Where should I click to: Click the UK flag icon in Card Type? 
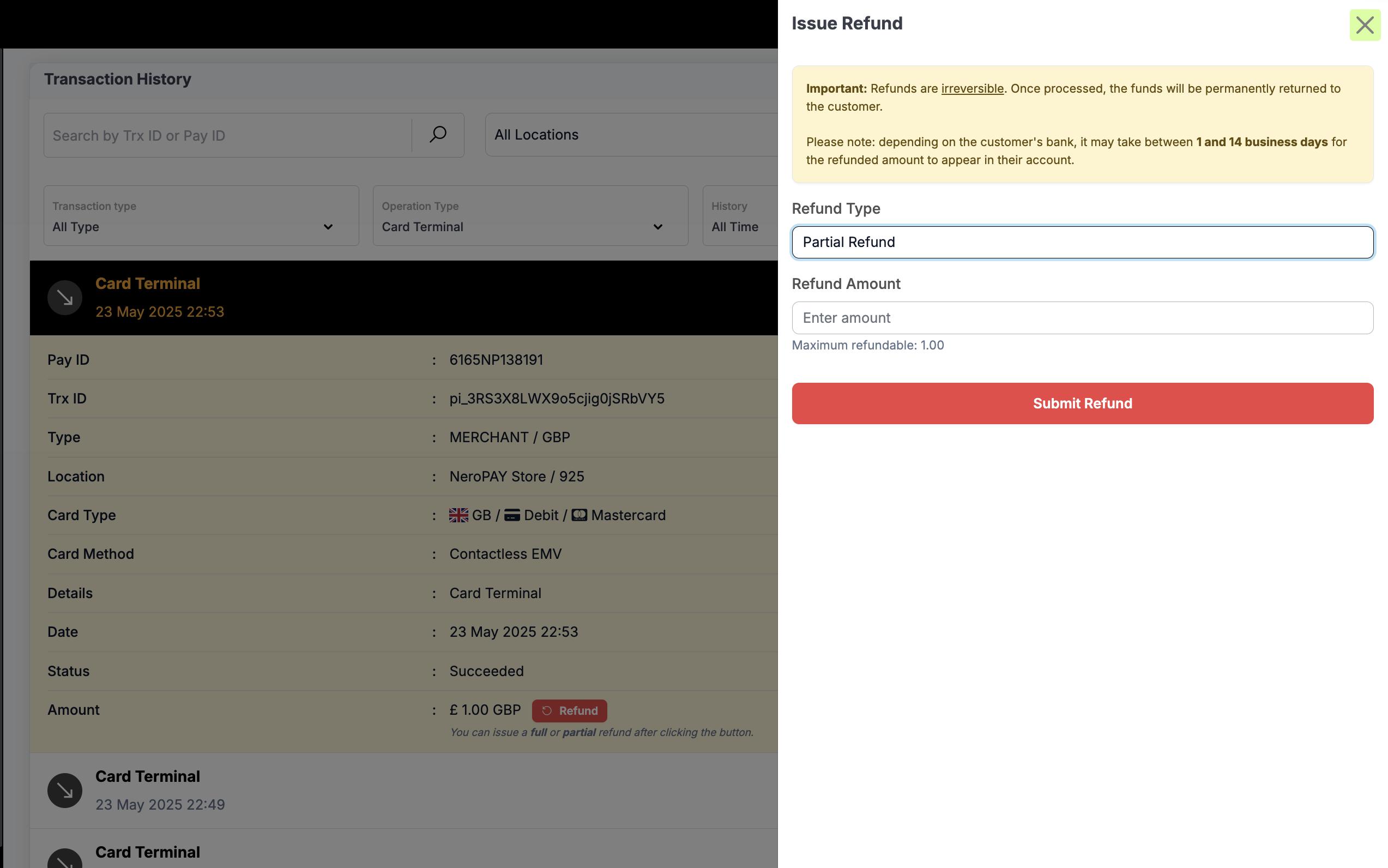(x=458, y=515)
